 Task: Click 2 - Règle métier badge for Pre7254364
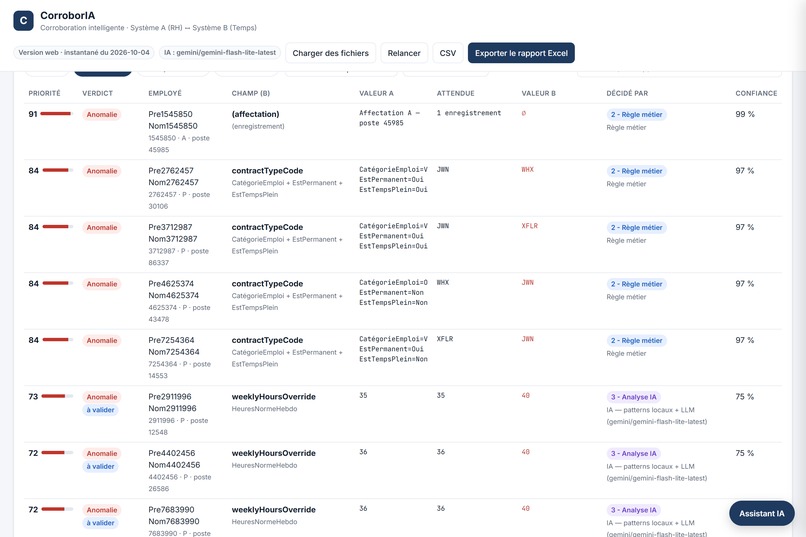point(636,340)
